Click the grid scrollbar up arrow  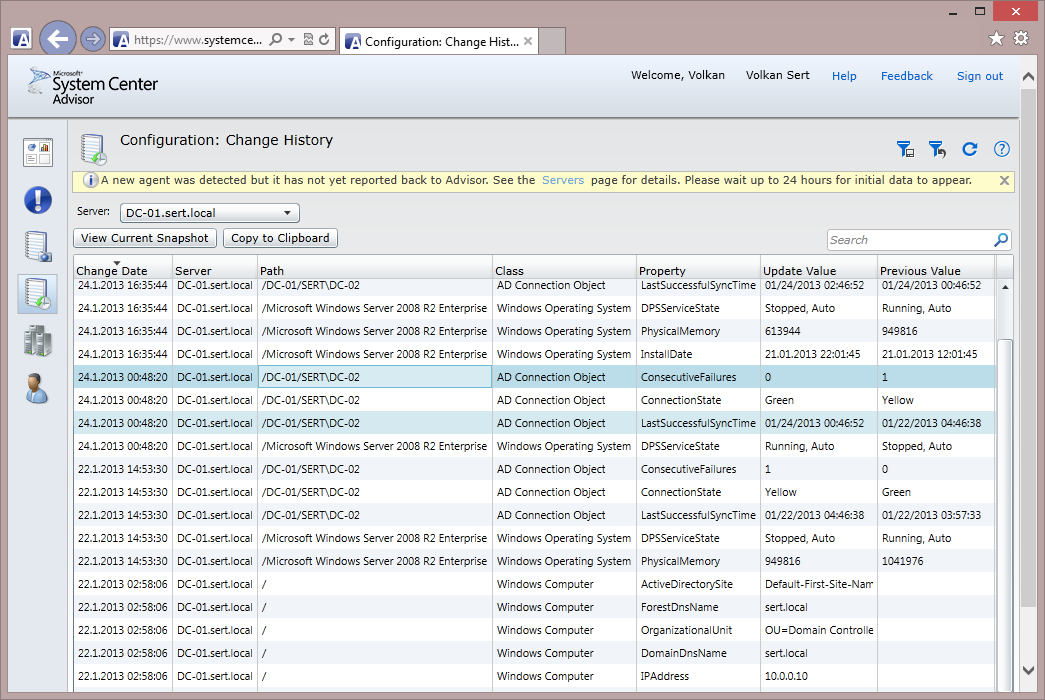click(x=1005, y=287)
